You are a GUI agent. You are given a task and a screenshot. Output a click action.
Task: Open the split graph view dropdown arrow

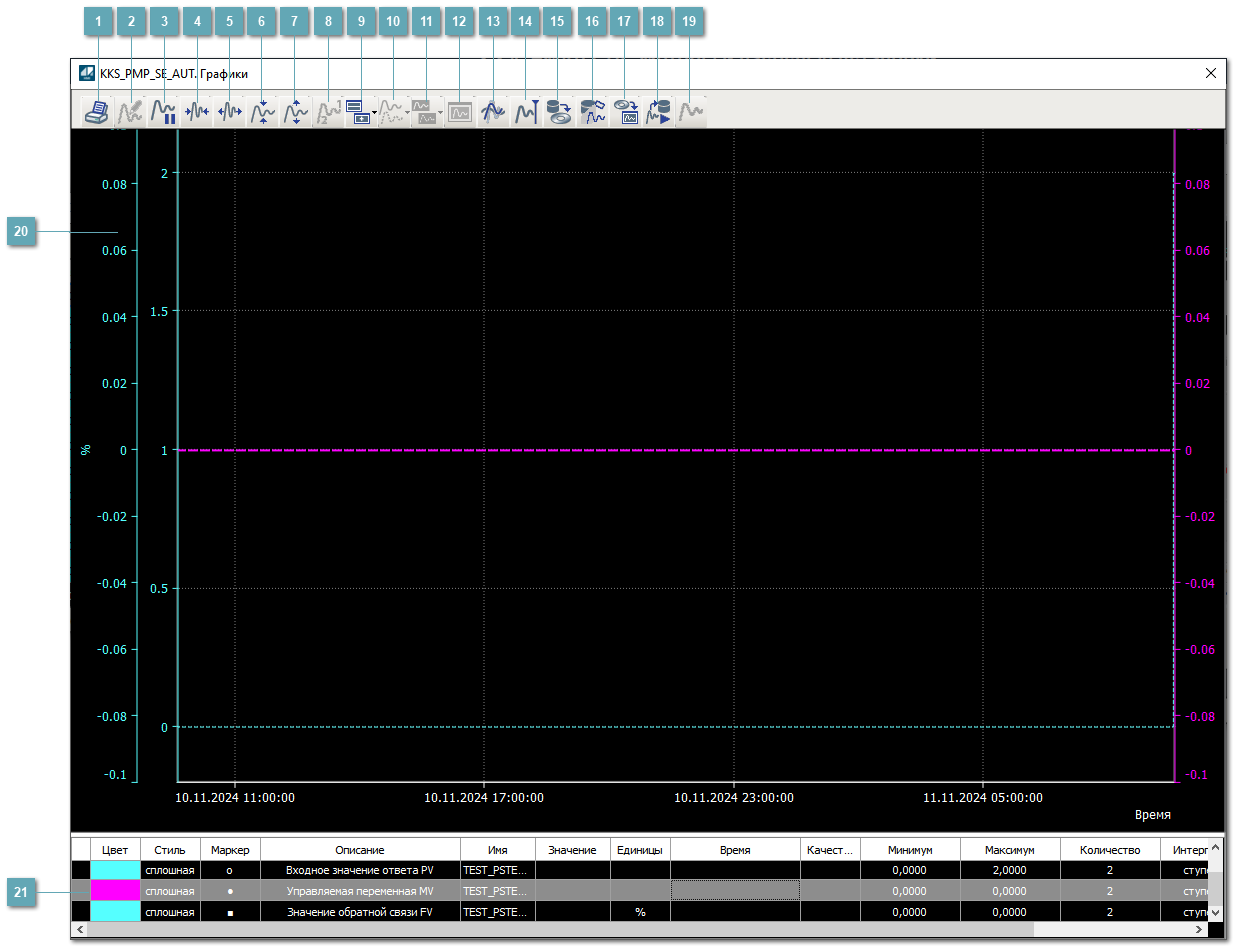[441, 113]
